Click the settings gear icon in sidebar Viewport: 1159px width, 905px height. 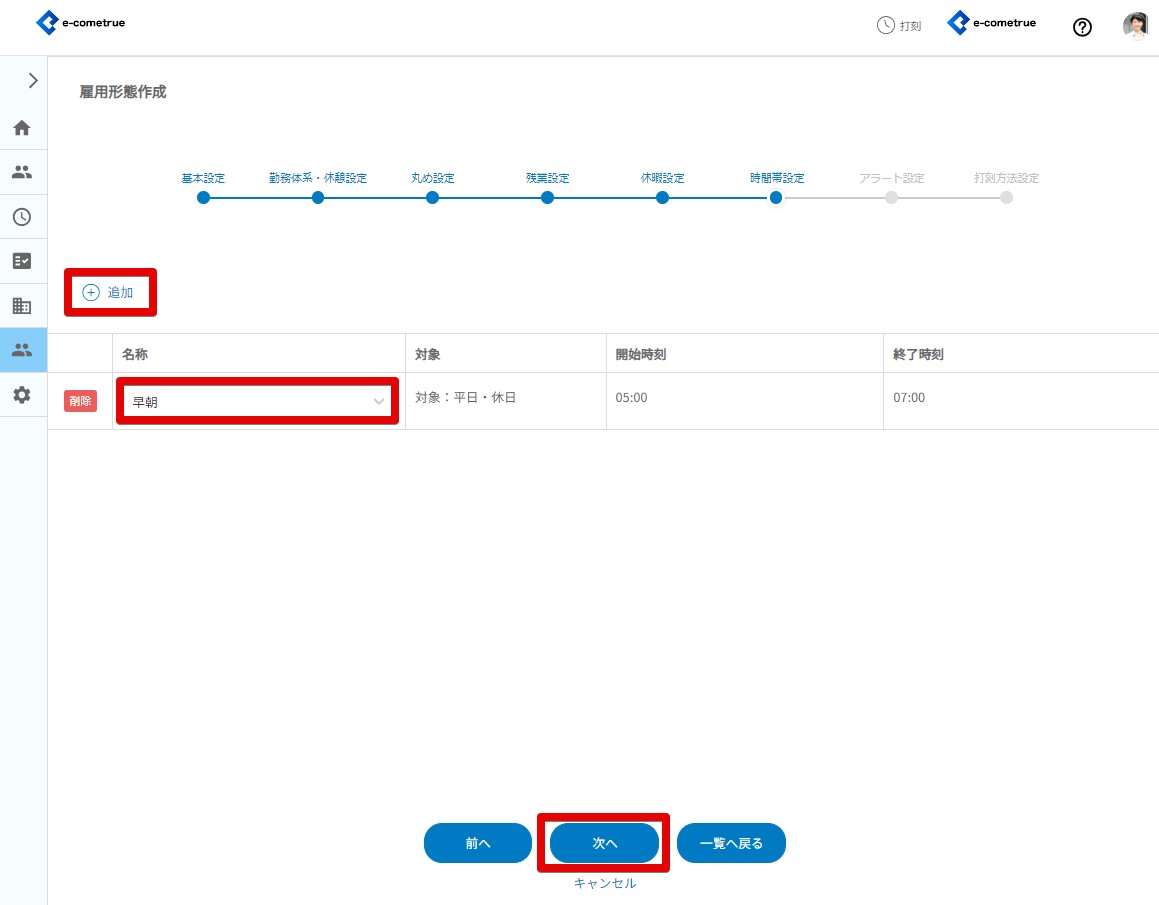[x=22, y=395]
